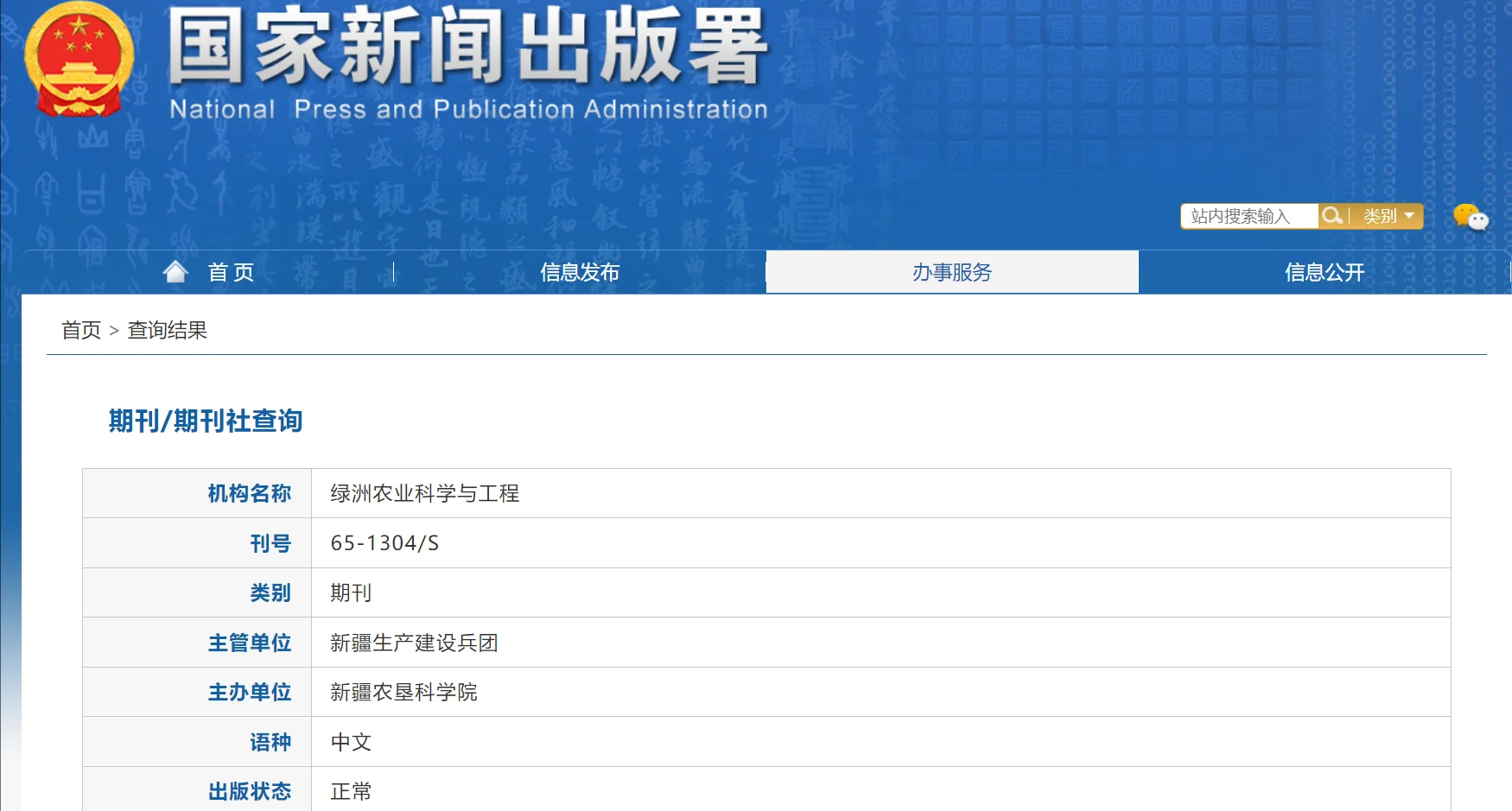
Task: Open the 类别 search category dropdown
Action: [x=1388, y=216]
